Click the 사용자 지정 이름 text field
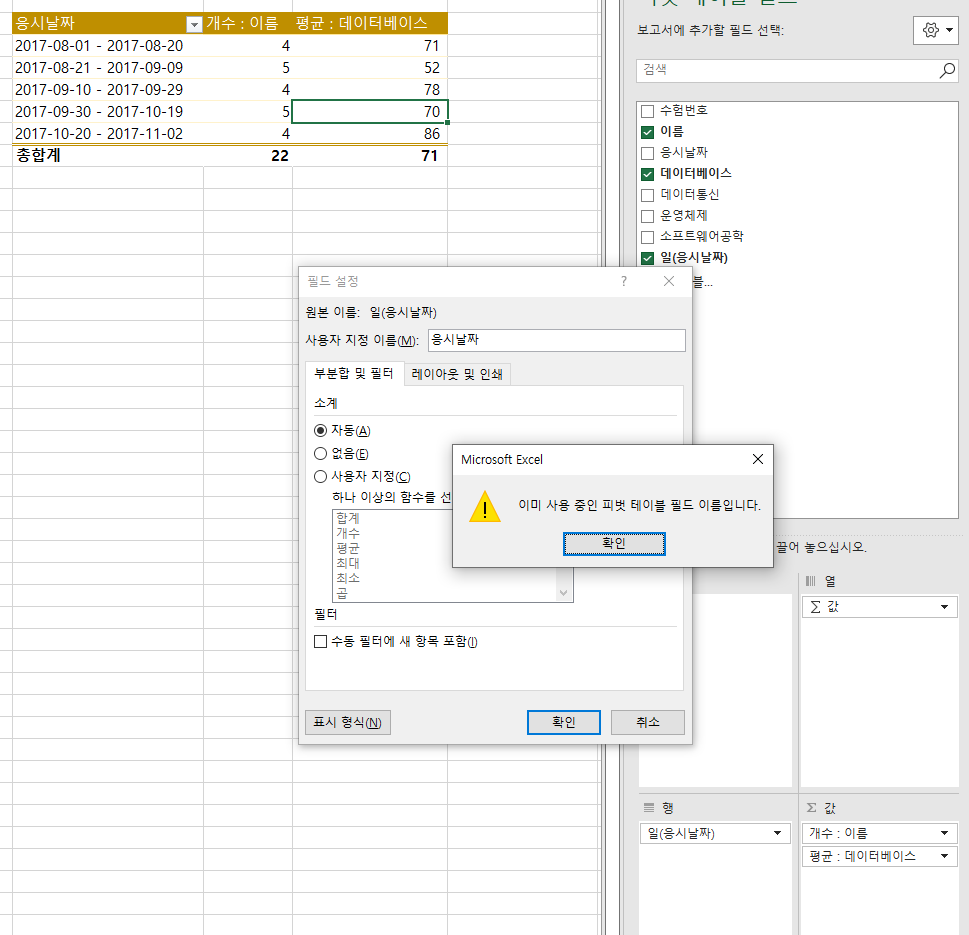Viewport: 969px width, 935px height. 556,340
